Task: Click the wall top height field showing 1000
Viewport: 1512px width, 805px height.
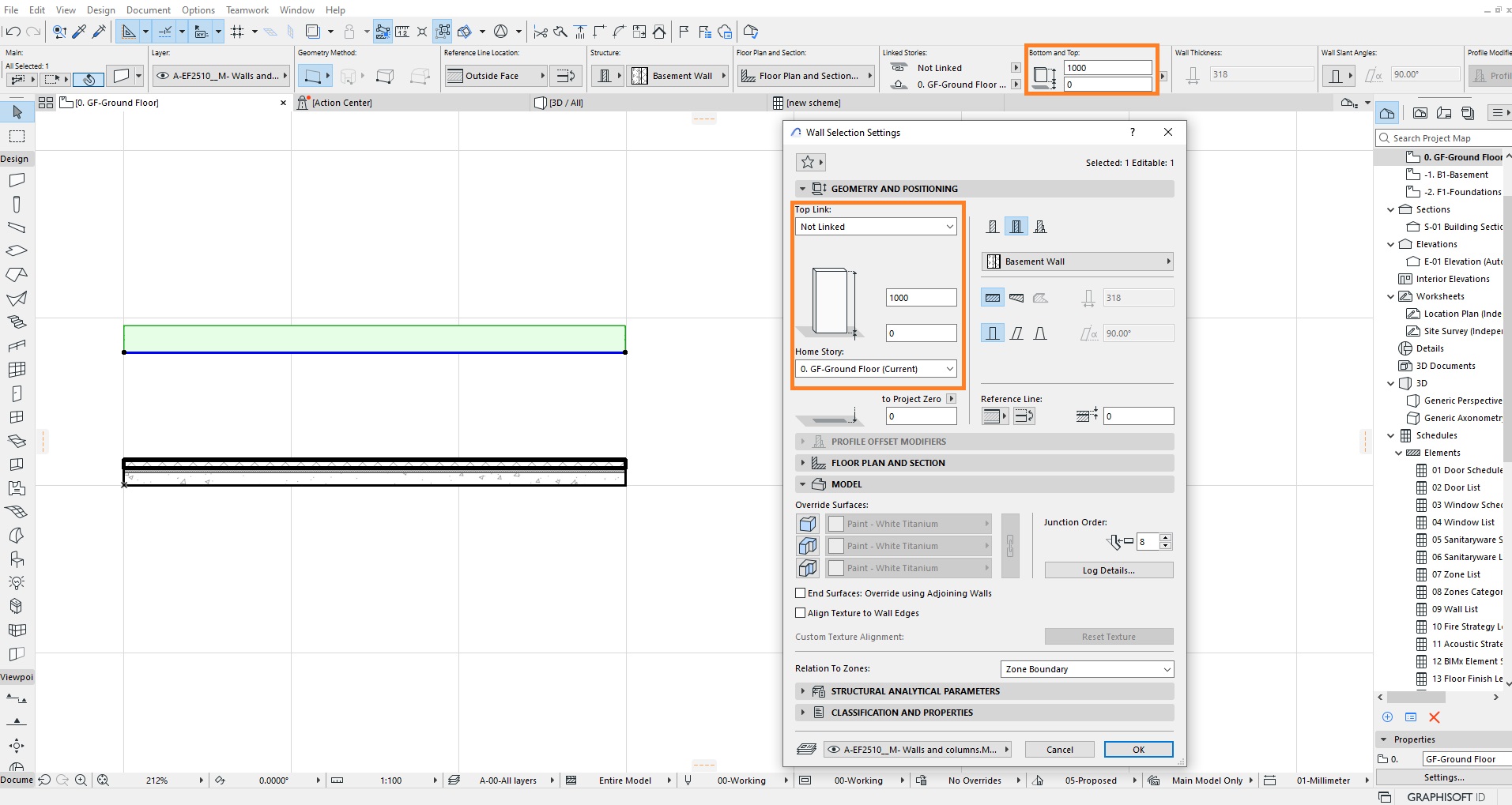Action: coord(921,298)
